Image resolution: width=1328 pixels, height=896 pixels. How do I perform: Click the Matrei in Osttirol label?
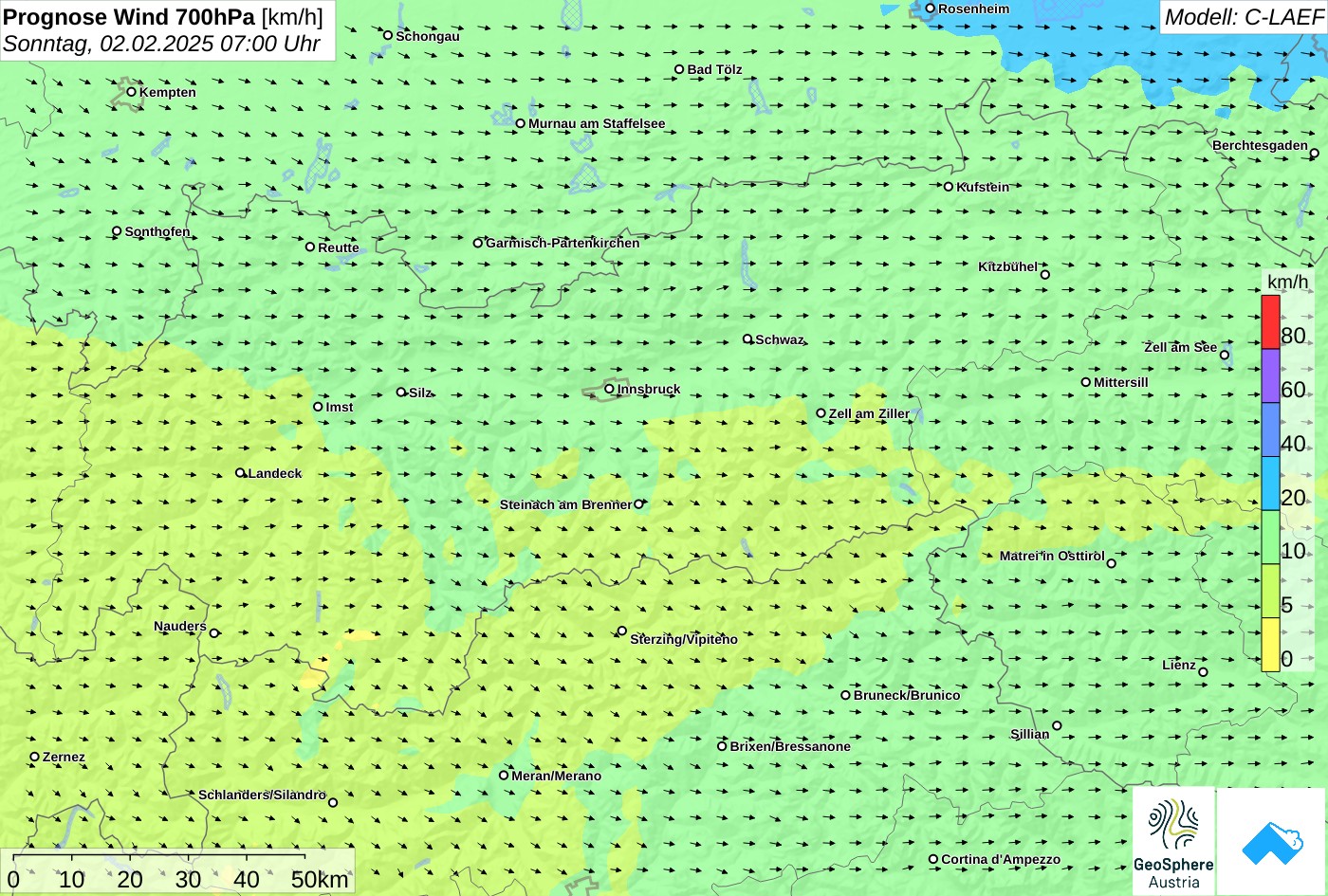[x=1052, y=556]
